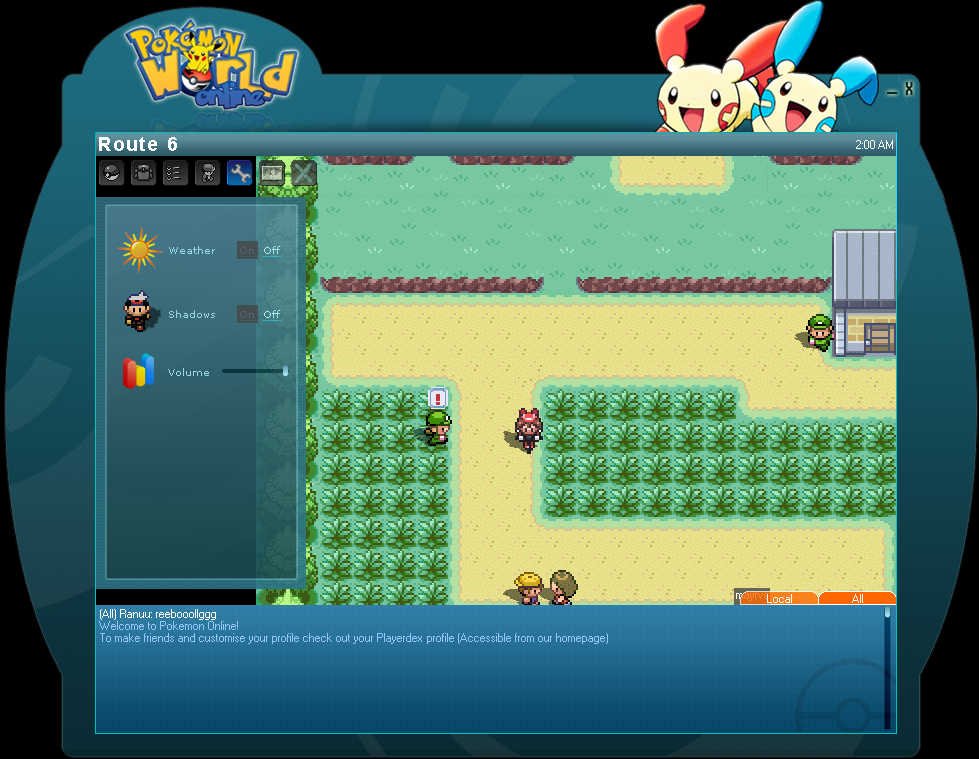Viewport: 979px width, 759px height.
Task: Click the sun Weather icon
Action: [x=139, y=250]
